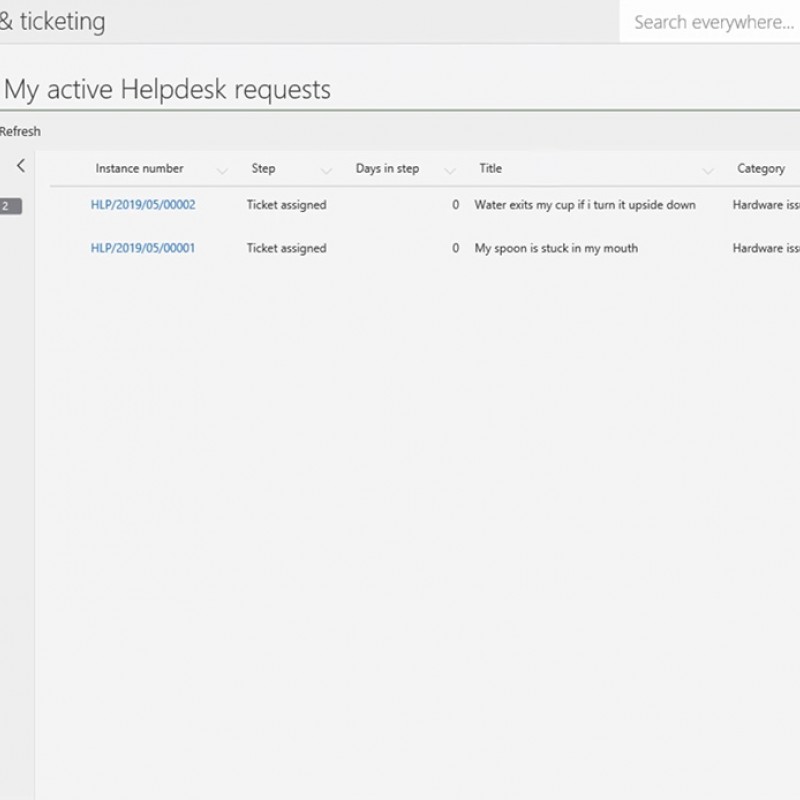
Task: Click Ticket assigned in the 00001 row
Action: 286,248
